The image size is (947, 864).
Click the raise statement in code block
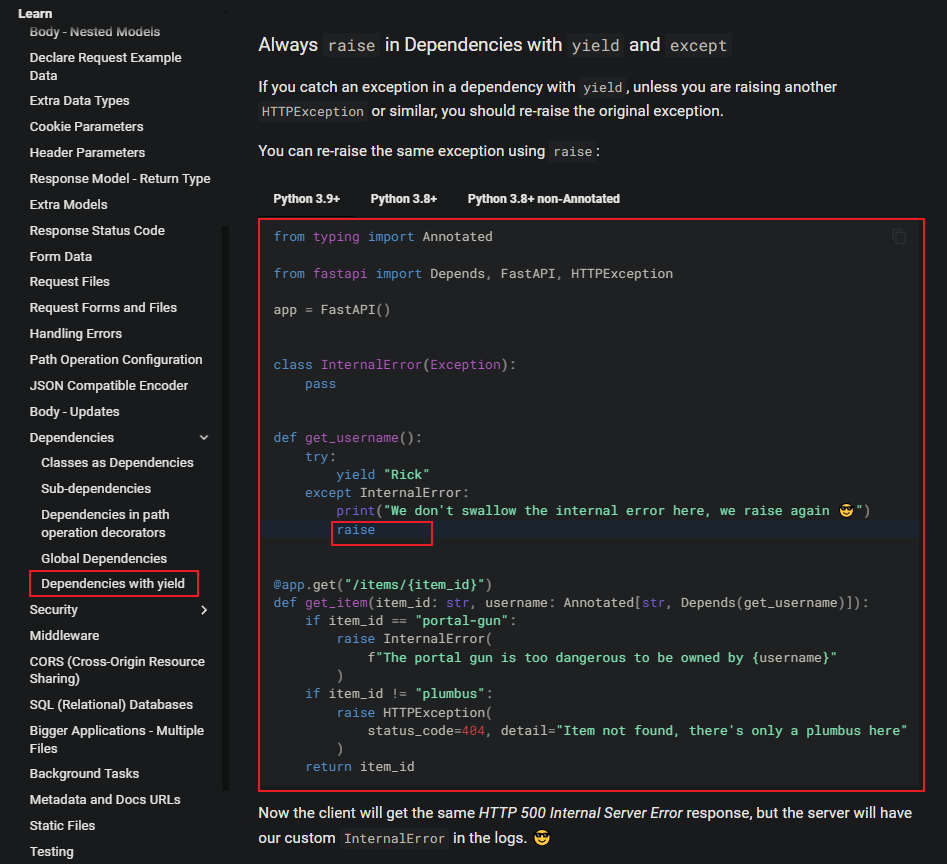tap(356, 530)
